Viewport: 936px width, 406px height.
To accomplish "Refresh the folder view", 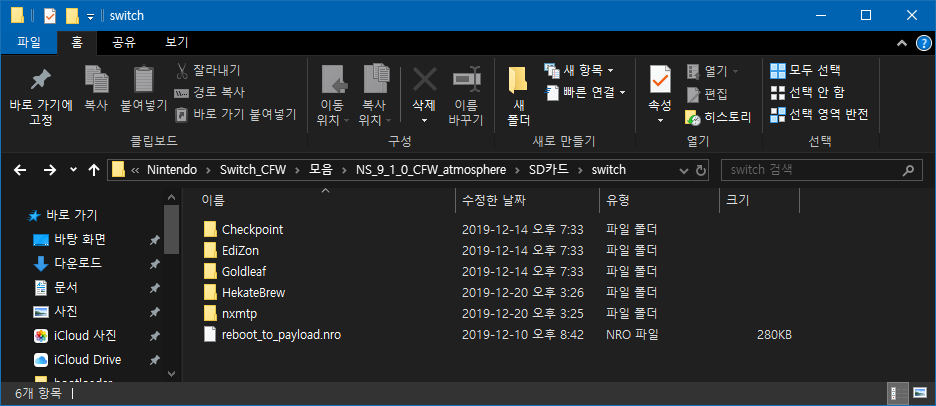I will tap(701, 170).
